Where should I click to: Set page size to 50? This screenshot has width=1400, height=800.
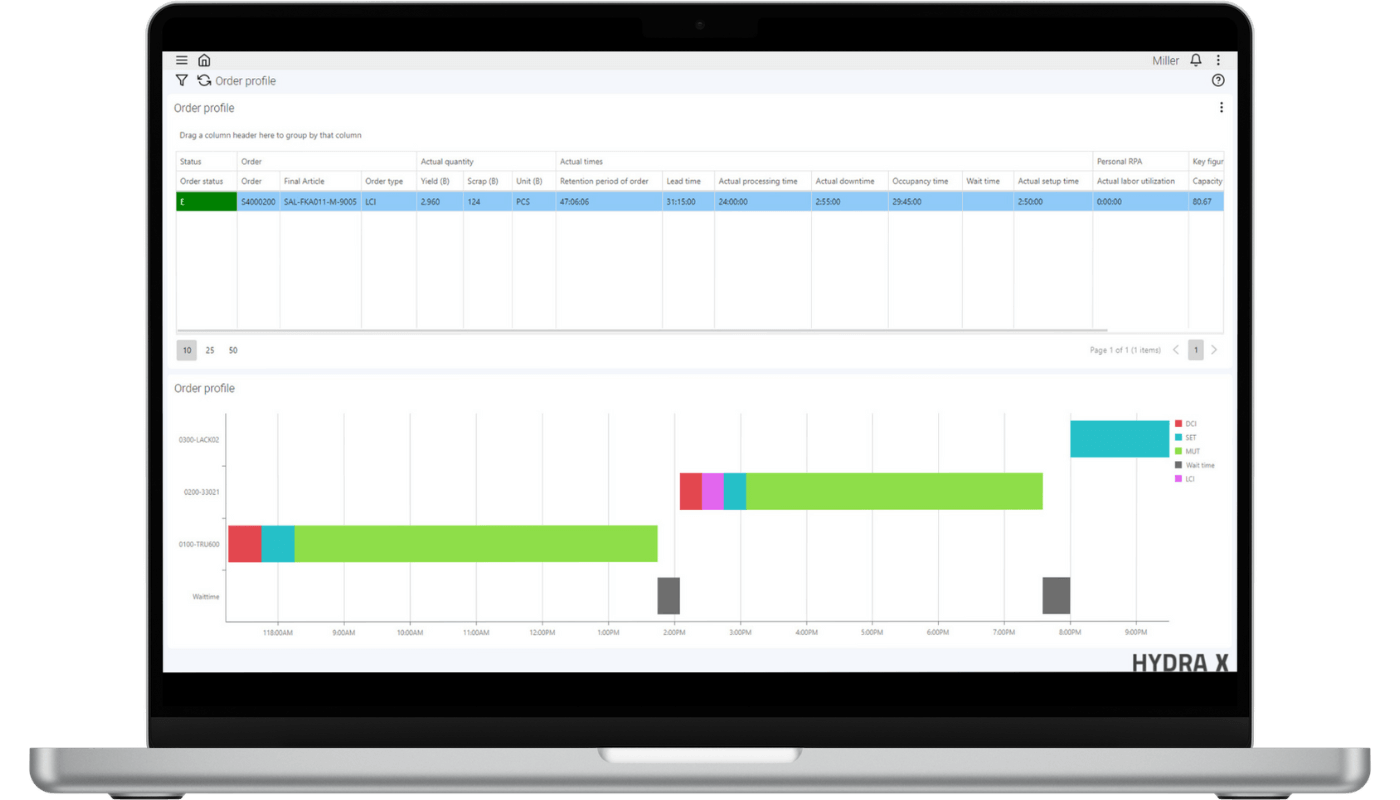pos(233,350)
